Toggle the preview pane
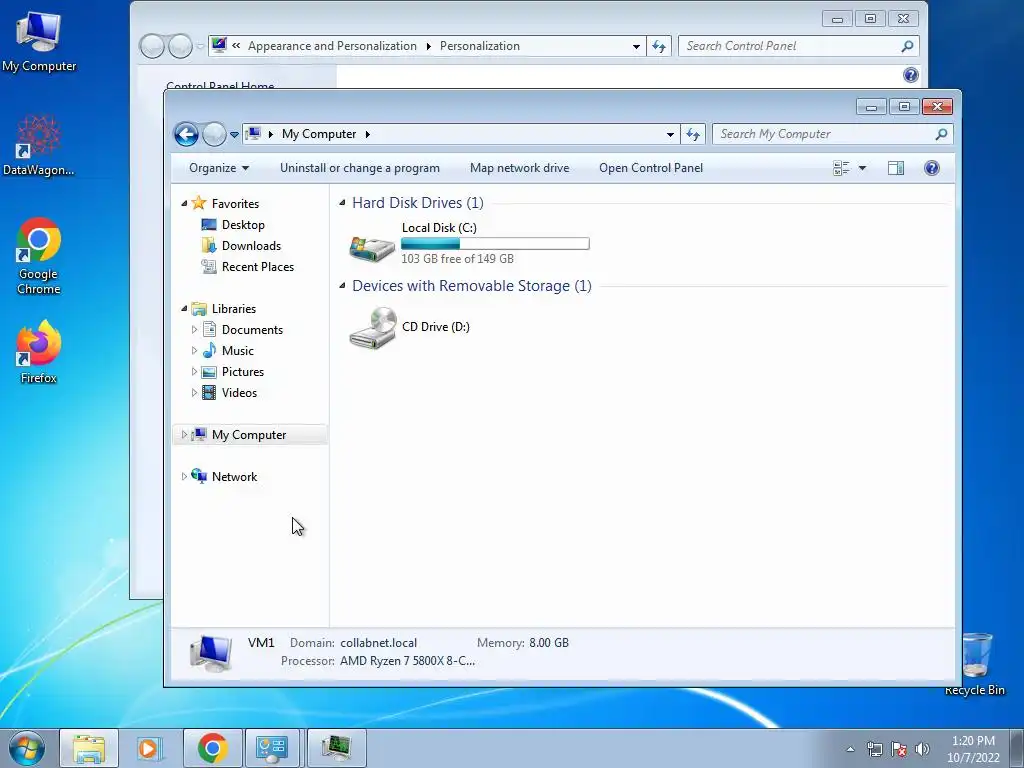The width and height of the screenshot is (1024, 768). point(896,168)
